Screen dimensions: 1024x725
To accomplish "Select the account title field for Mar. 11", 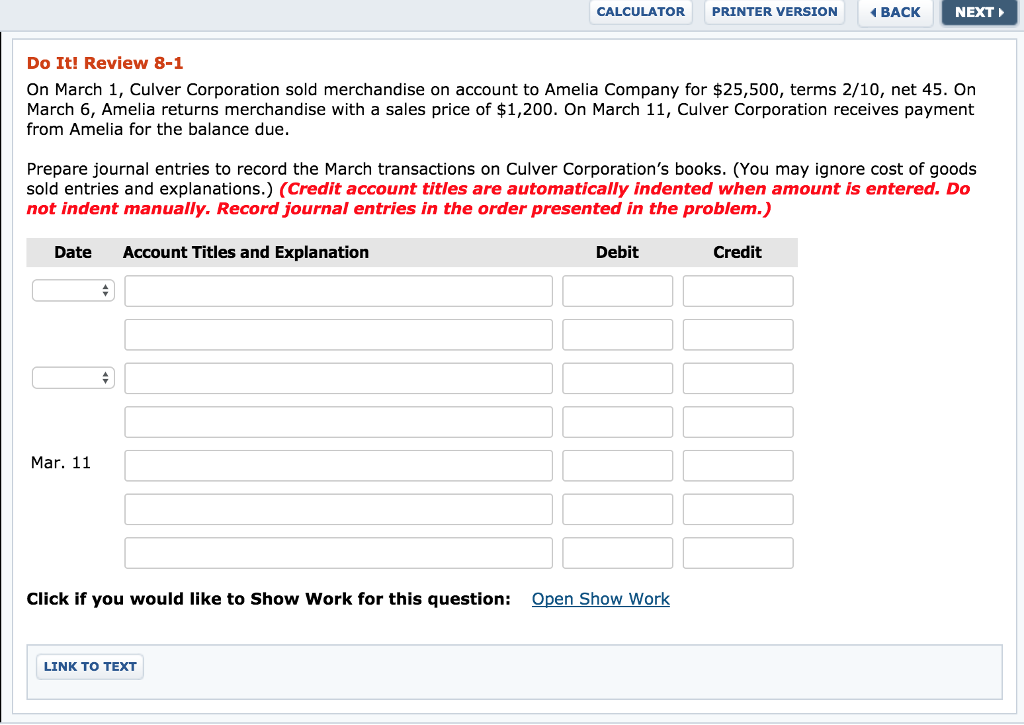I will pos(338,464).
